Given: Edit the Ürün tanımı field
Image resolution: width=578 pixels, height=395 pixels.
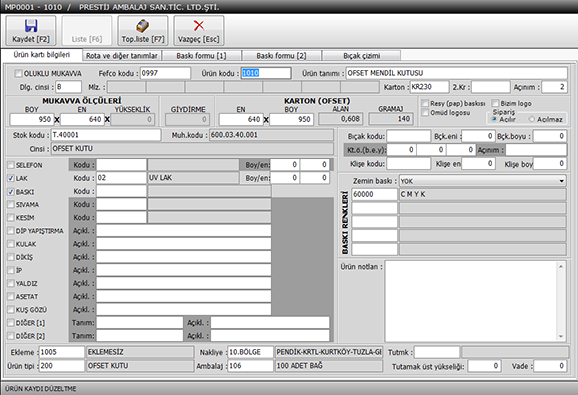Looking at the screenshot, I should pyautogui.click(x=456, y=73).
